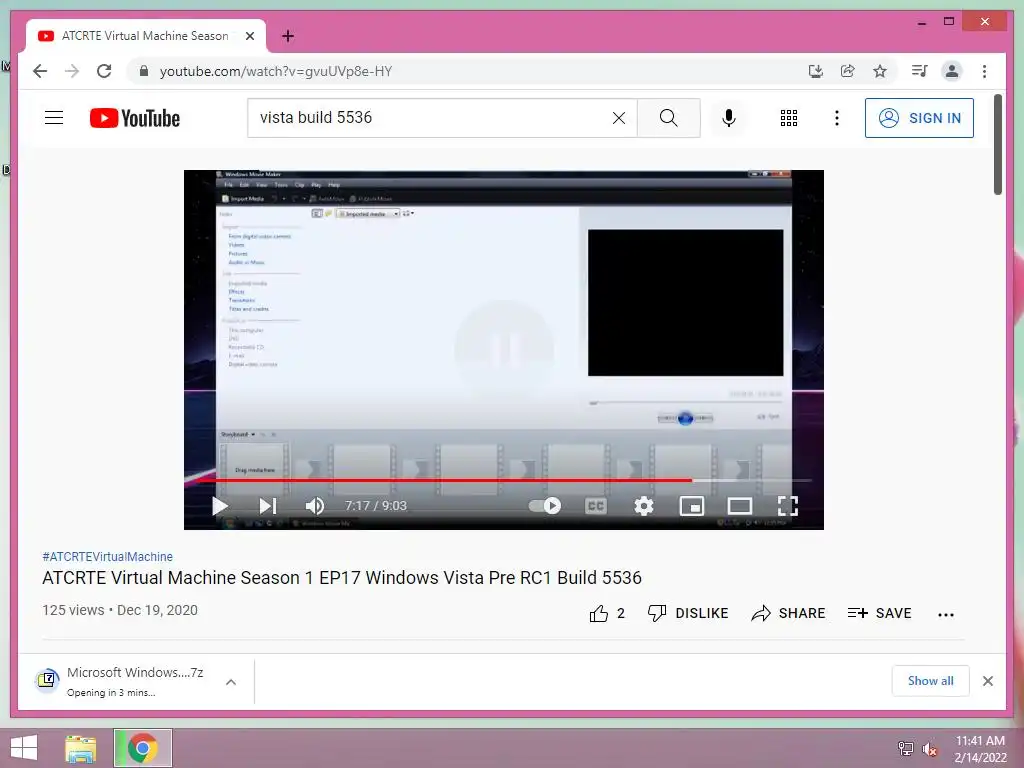Expand download item options chevron
The image size is (1024, 768).
pos(231,682)
